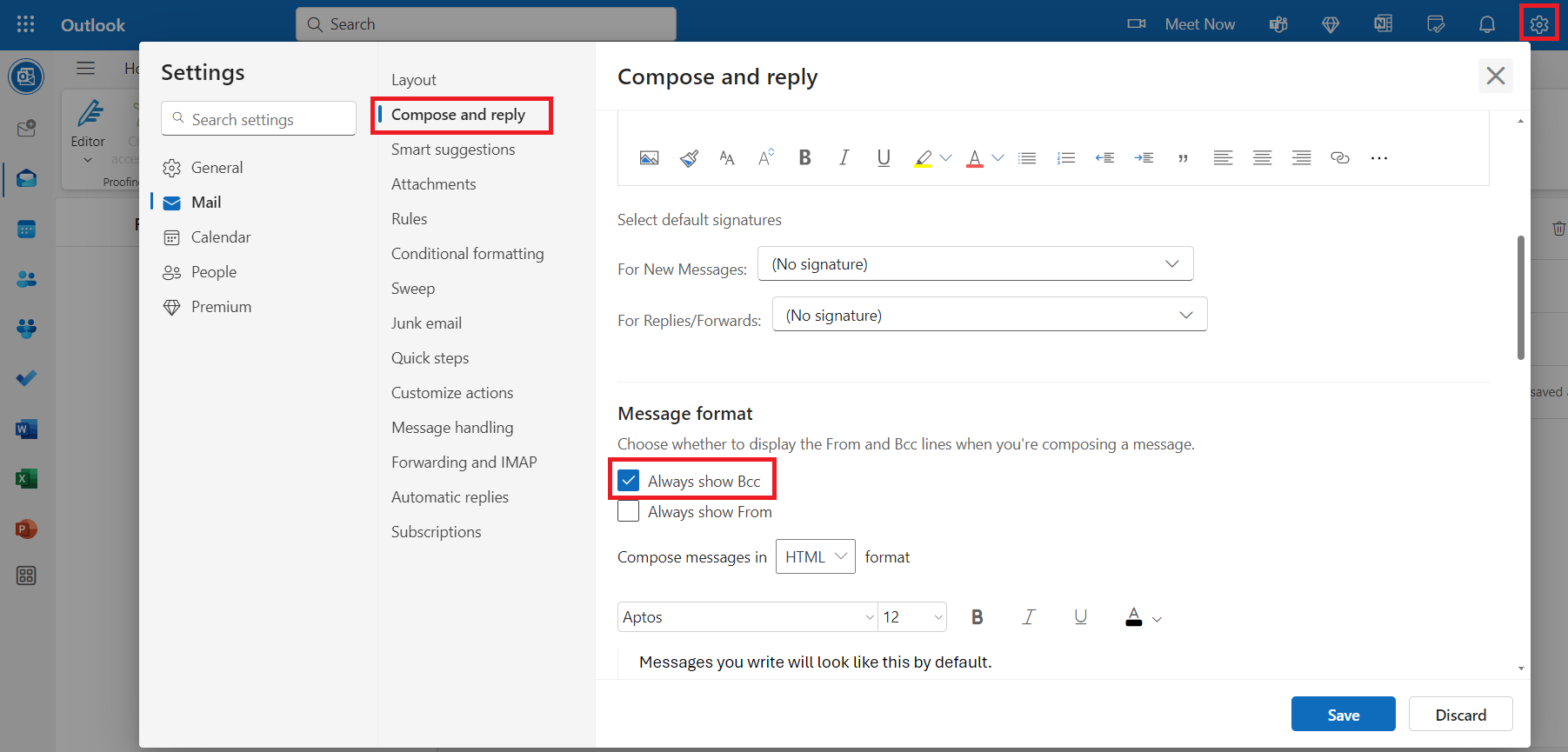The height and width of the screenshot is (752, 1568).
Task: Expand signature font color dropdown arrow
Action: point(998,157)
